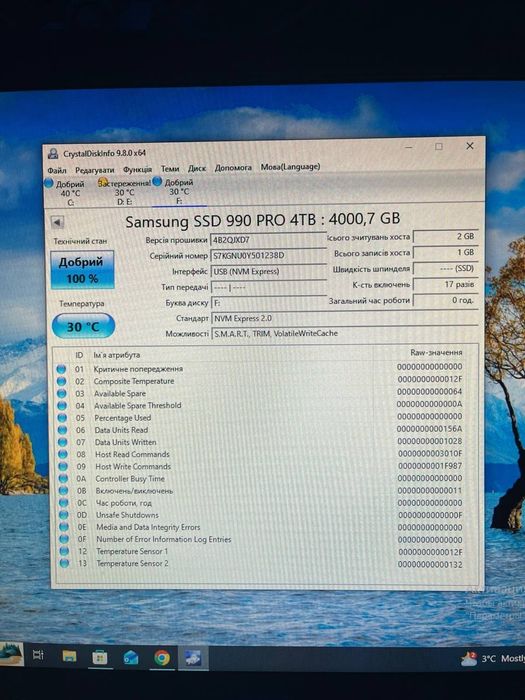Open the Мова(Language) menu
The width and height of the screenshot is (525, 700).
tap(290, 167)
